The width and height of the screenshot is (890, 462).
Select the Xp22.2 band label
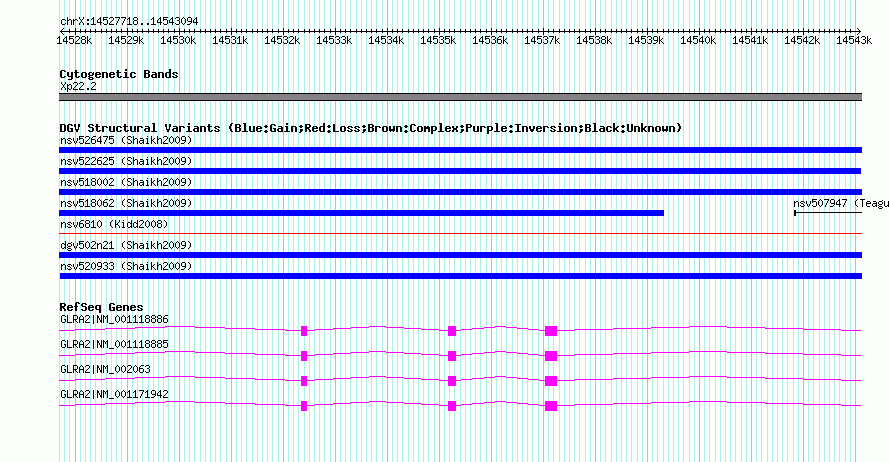click(x=78, y=86)
